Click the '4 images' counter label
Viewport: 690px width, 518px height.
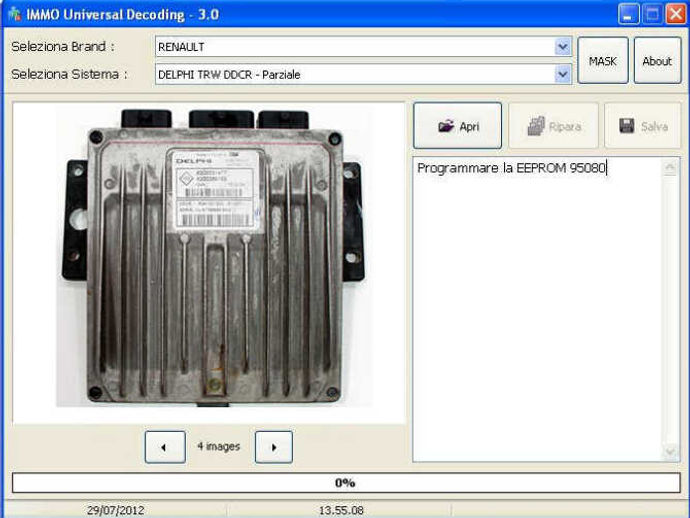pos(219,447)
